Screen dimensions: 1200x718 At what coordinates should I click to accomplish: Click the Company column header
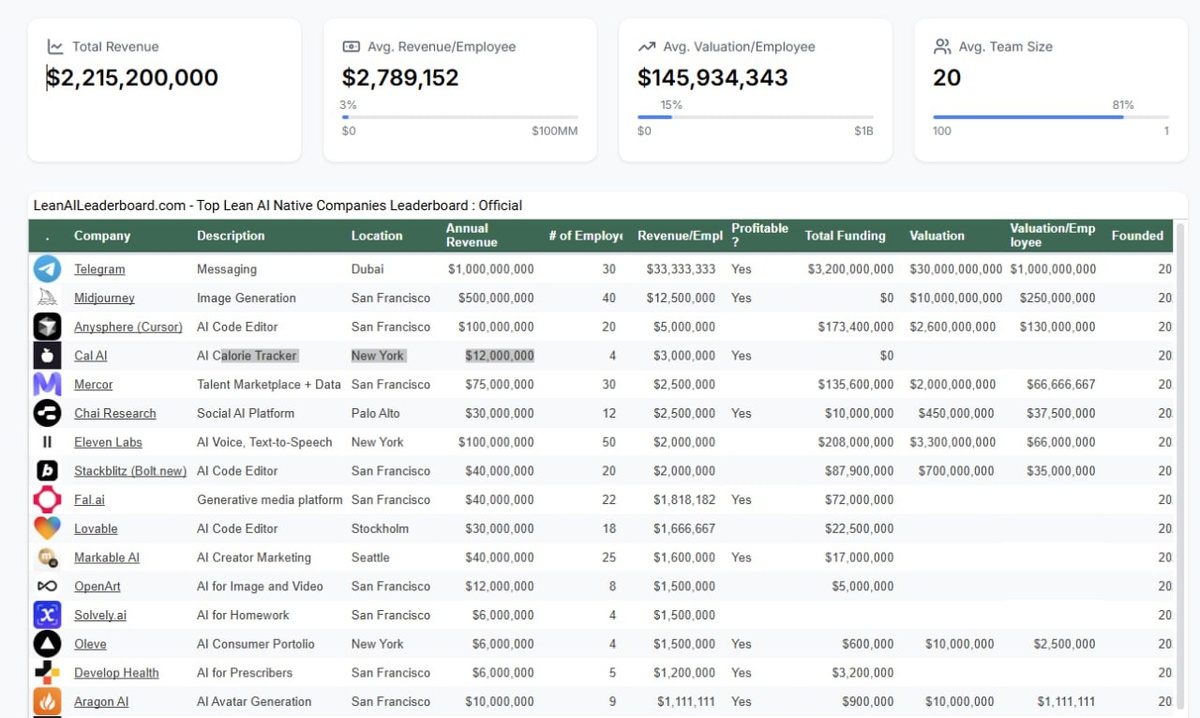coord(102,236)
